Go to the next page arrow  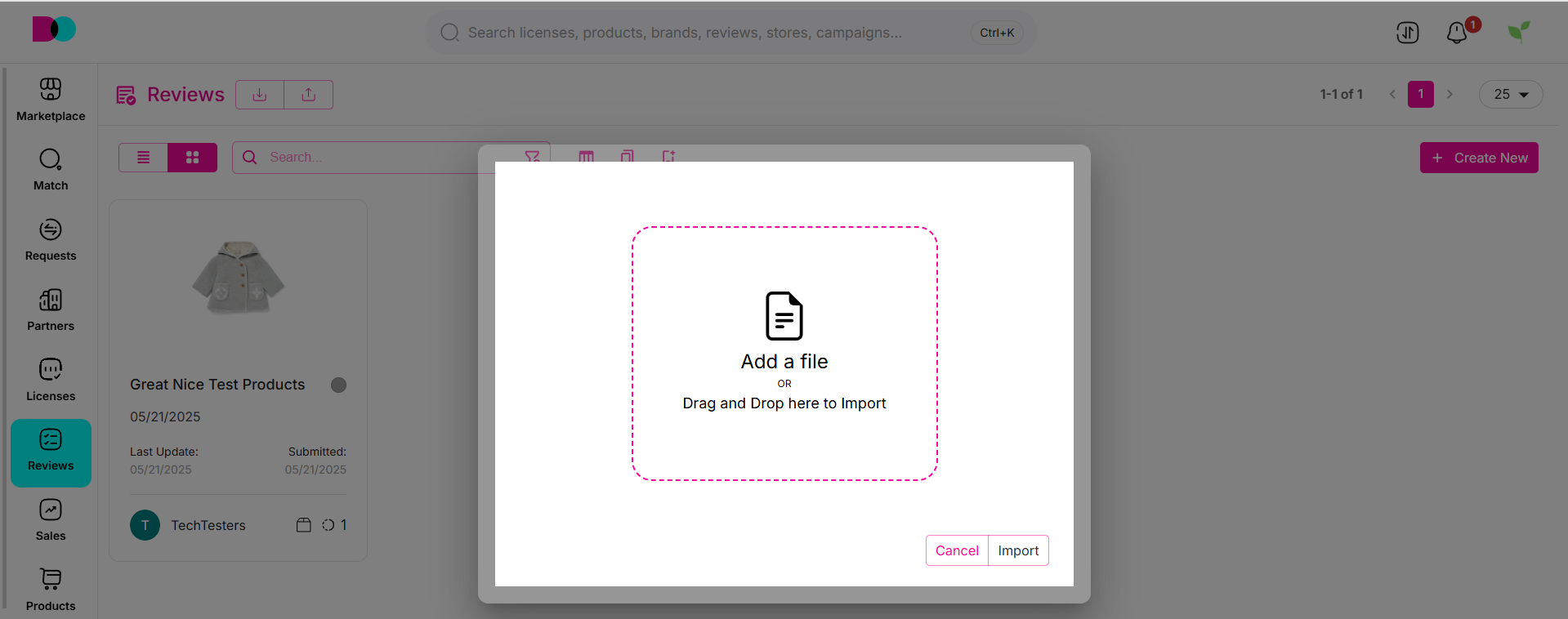point(1450,95)
